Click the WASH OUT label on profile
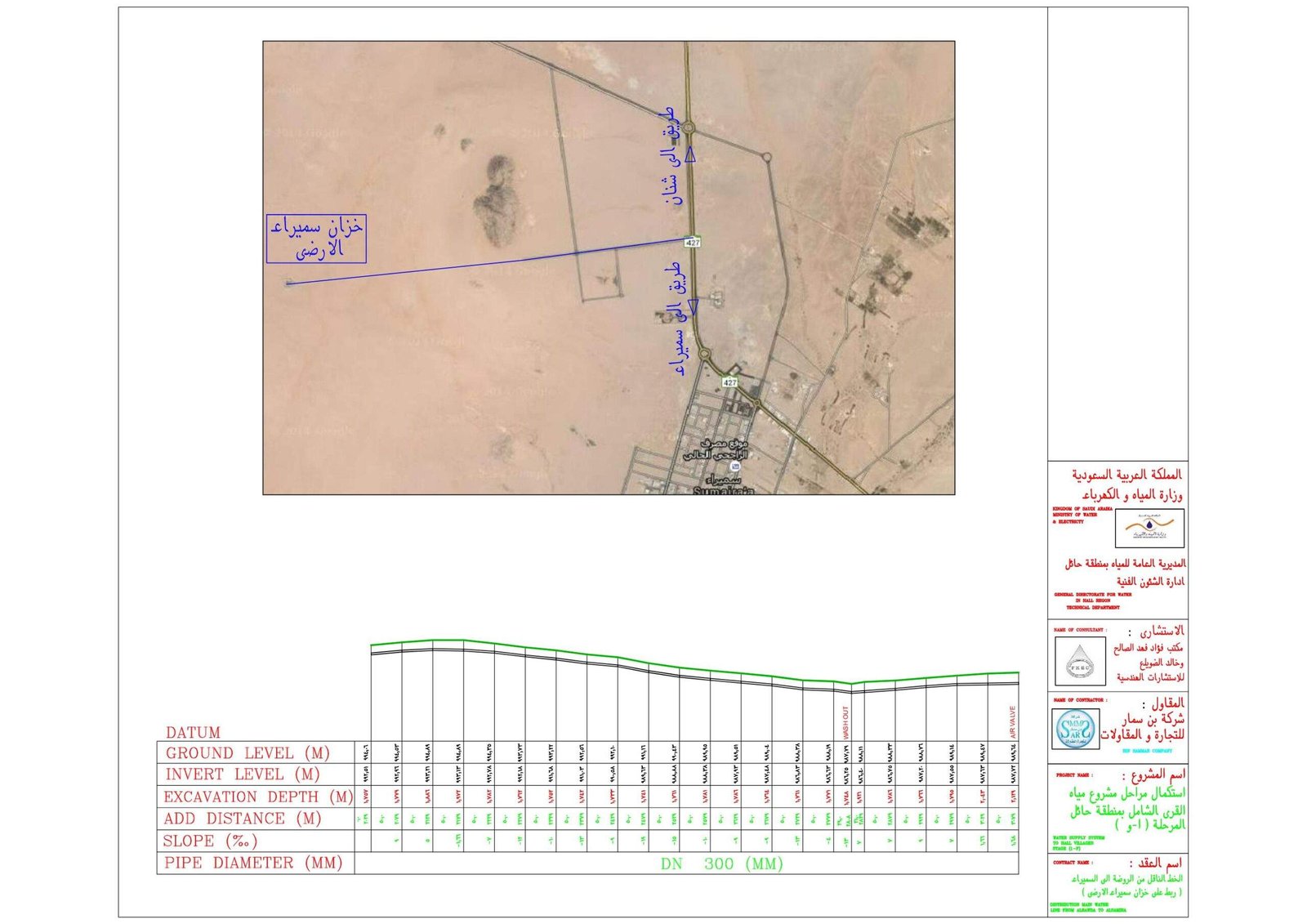The image size is (1307, 924). coord(845,722)
